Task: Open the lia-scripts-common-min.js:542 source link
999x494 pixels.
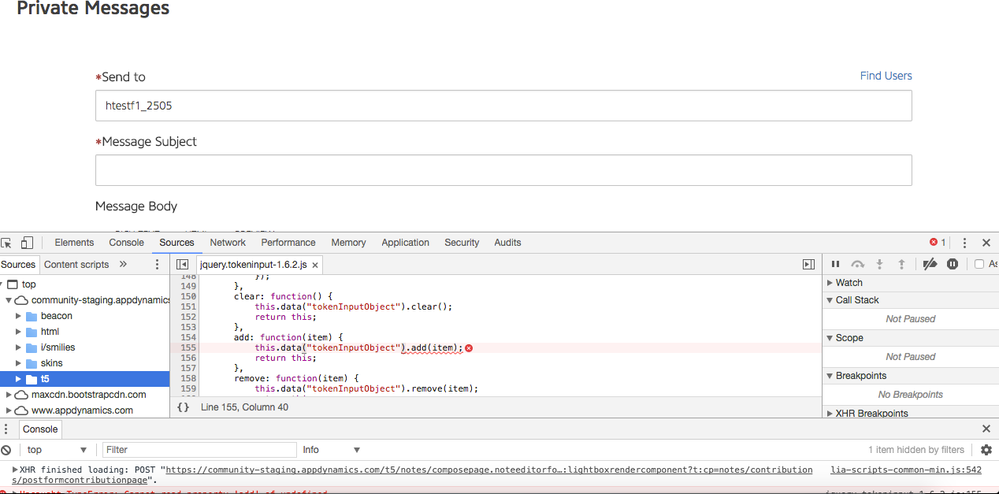Action: pos(907,470)
